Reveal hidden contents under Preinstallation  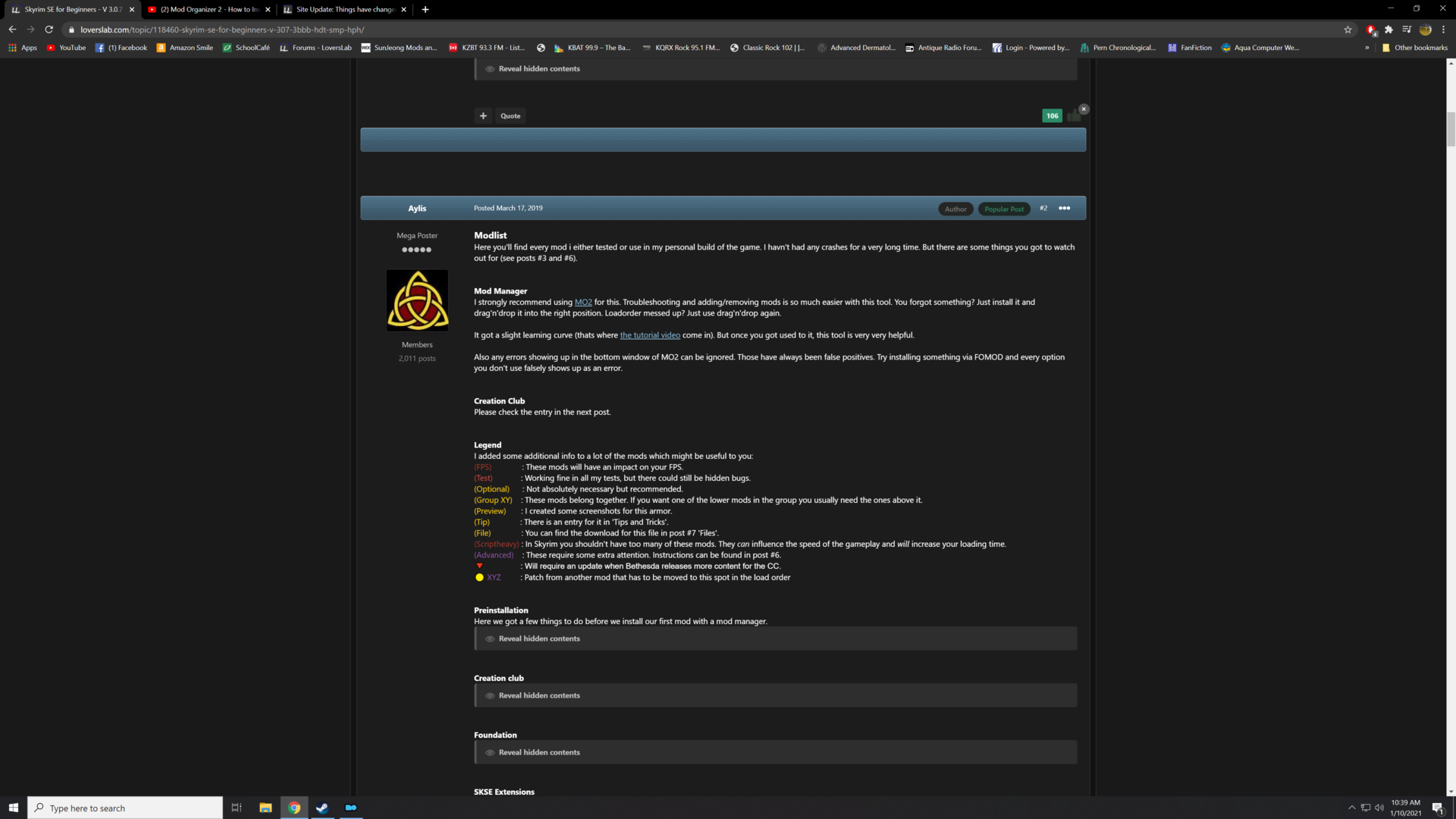(775, 639)
